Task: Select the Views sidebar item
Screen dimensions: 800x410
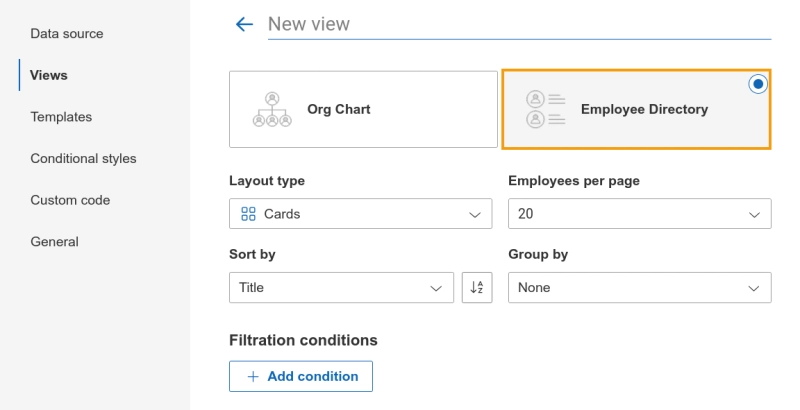Action: [x=49, y=75]
